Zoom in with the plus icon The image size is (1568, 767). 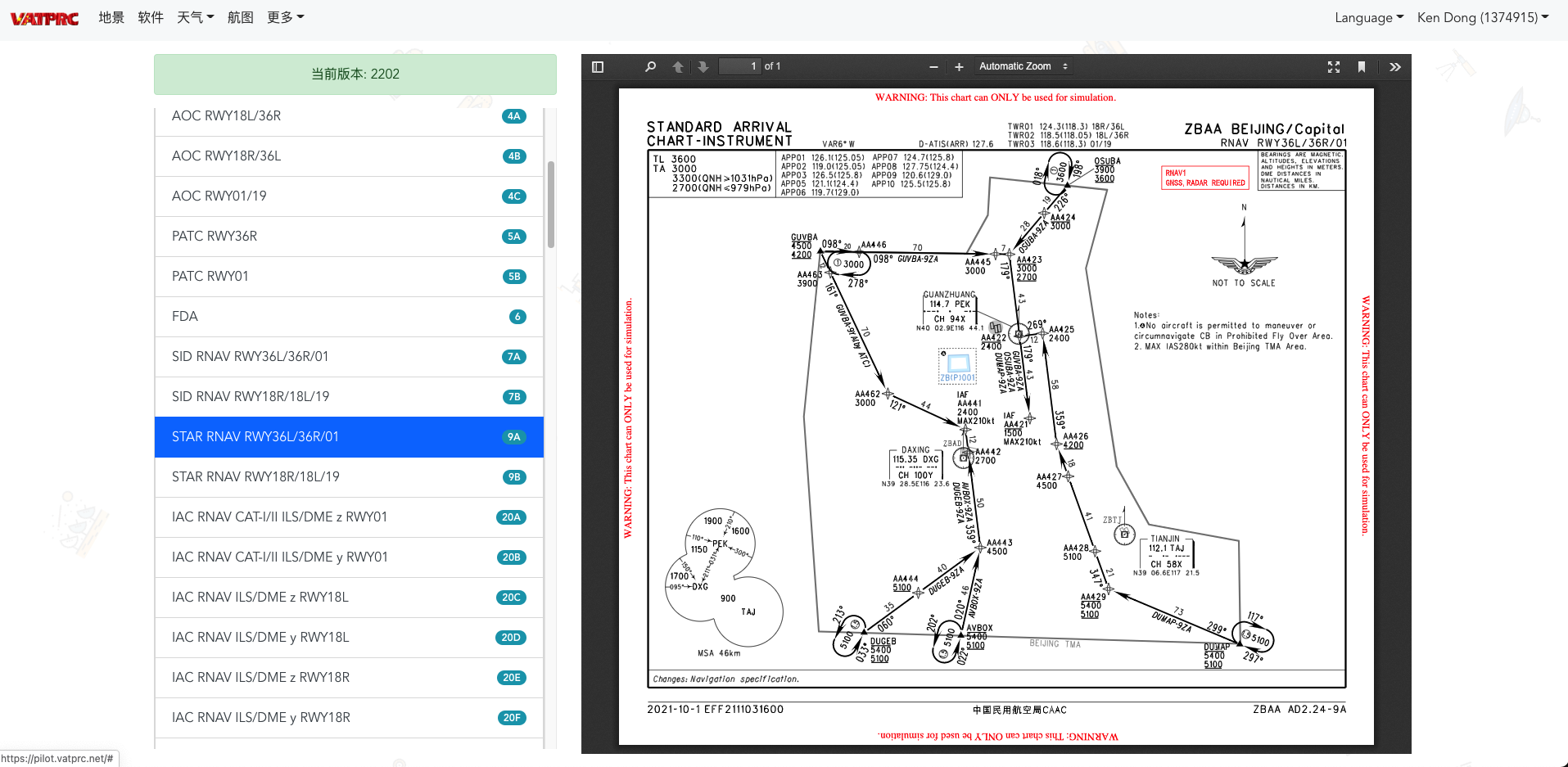tap(959, 67)
